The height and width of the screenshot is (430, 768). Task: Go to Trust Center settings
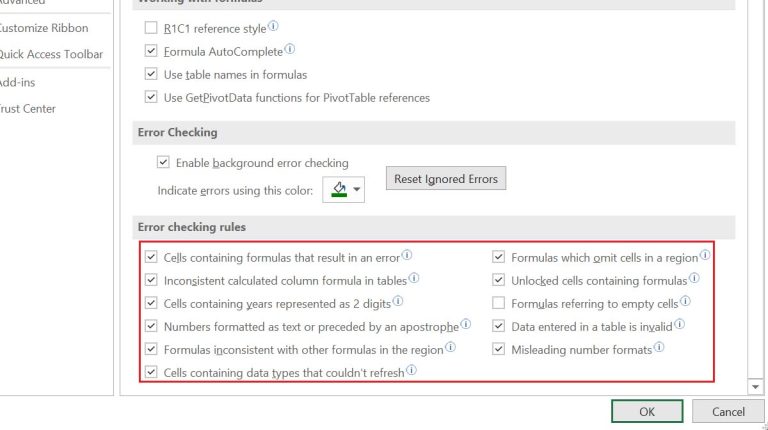tap(27, 109)
